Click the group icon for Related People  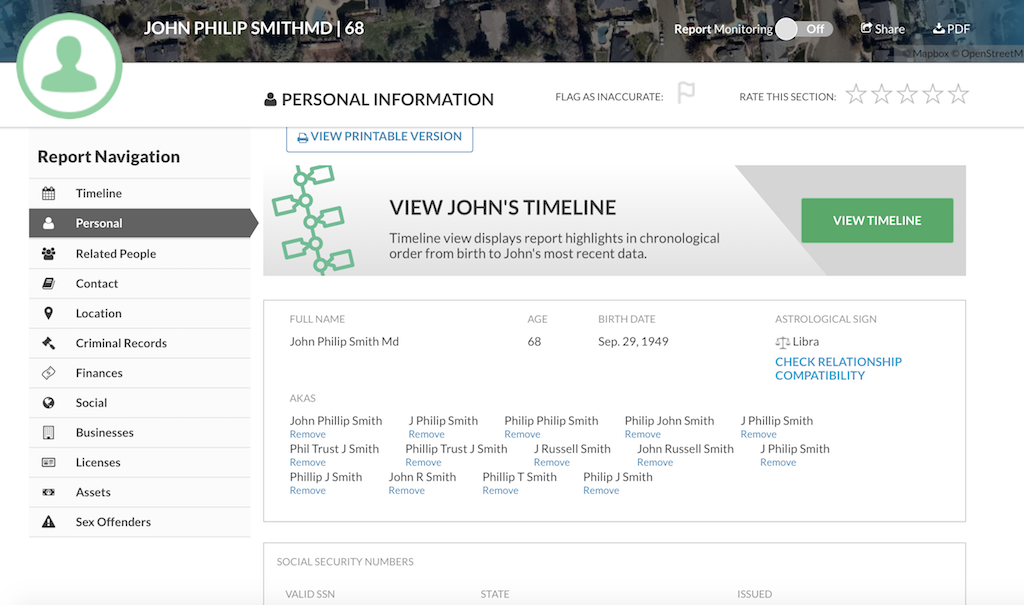click(x=48, y=253)
